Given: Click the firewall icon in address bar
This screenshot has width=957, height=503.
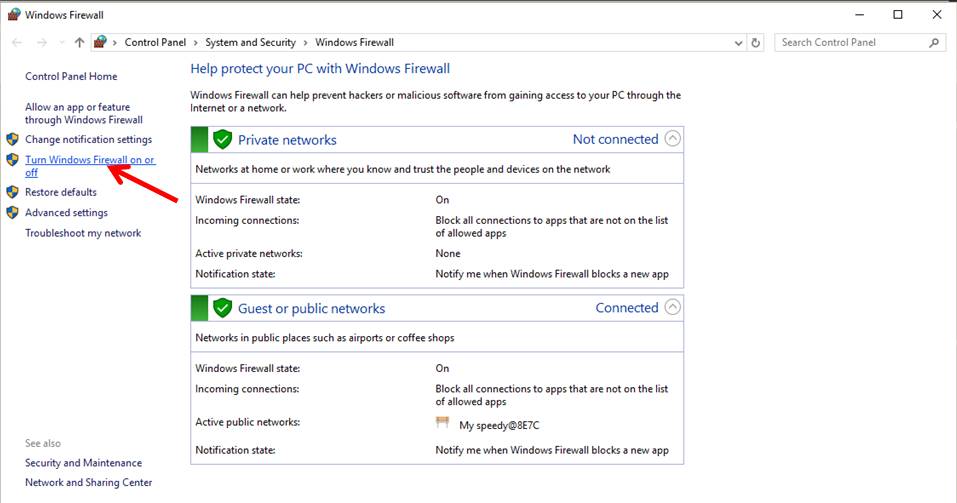Looking at the screenshot, I should [x=100, y=42].
